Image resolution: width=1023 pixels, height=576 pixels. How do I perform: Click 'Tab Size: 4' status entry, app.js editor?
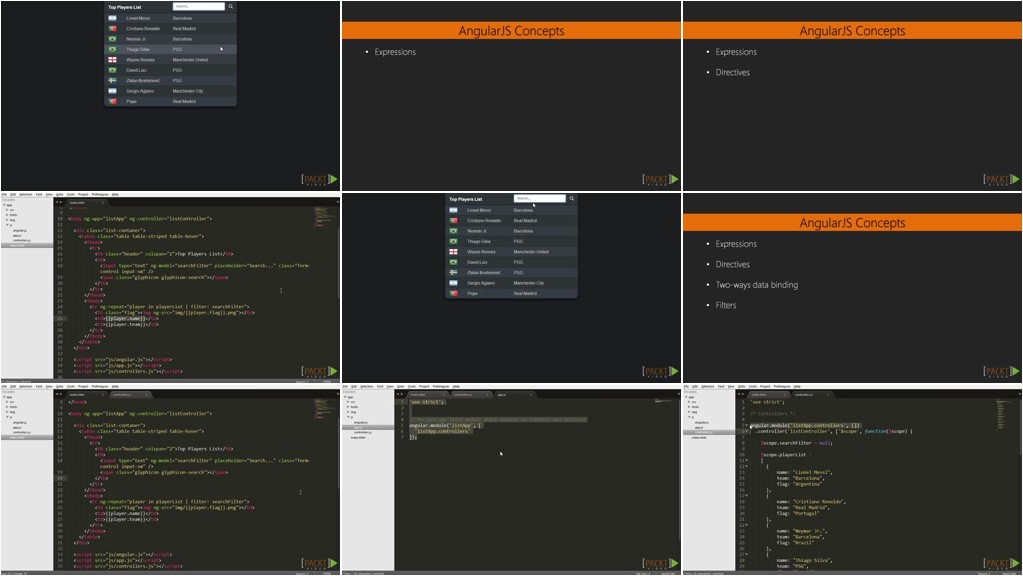click(643, 573)
